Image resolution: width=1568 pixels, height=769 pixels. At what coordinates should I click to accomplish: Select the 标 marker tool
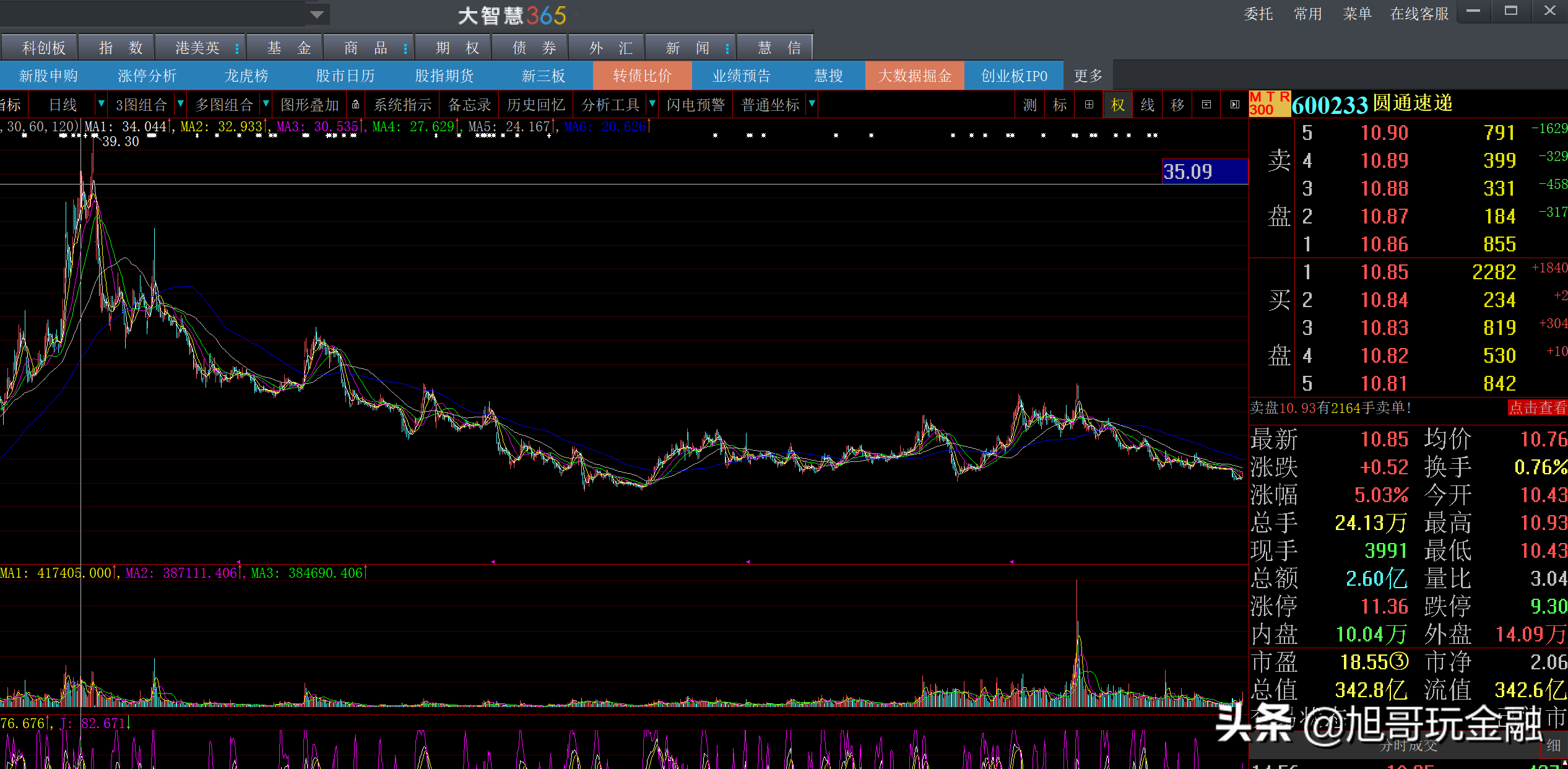[1060, 105]
